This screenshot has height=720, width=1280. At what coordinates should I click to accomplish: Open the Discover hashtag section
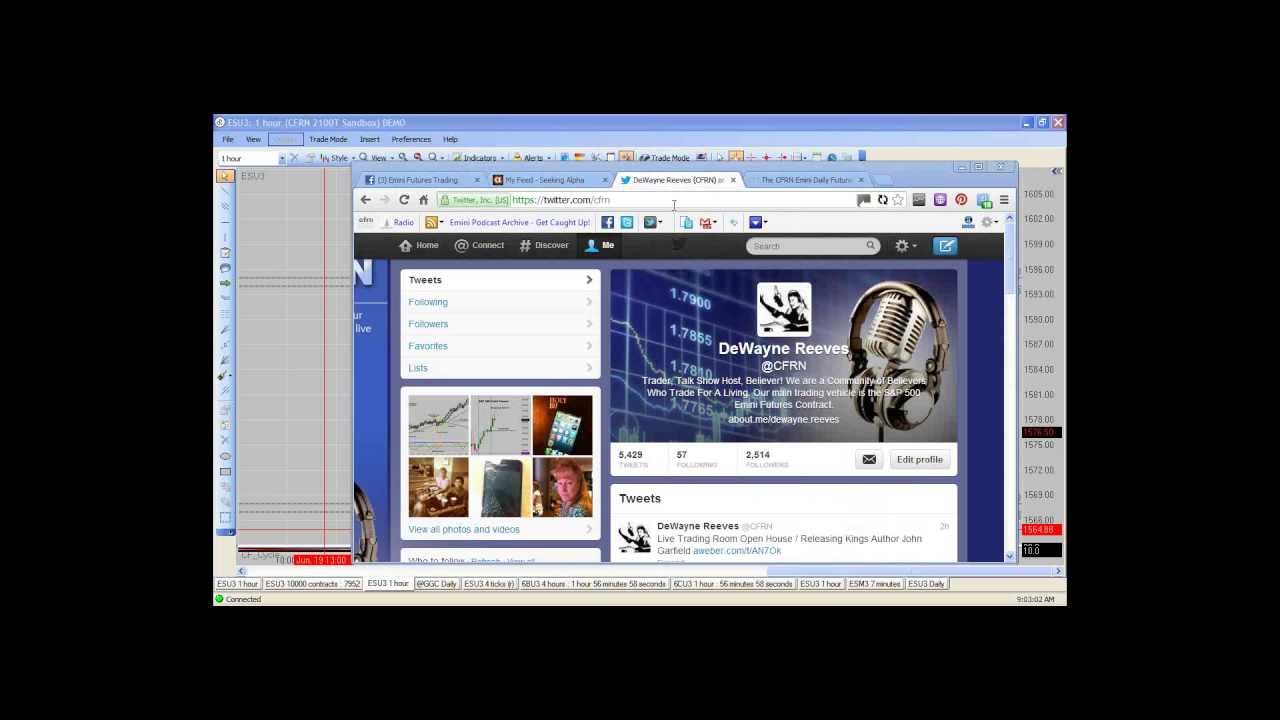(544, 245)
